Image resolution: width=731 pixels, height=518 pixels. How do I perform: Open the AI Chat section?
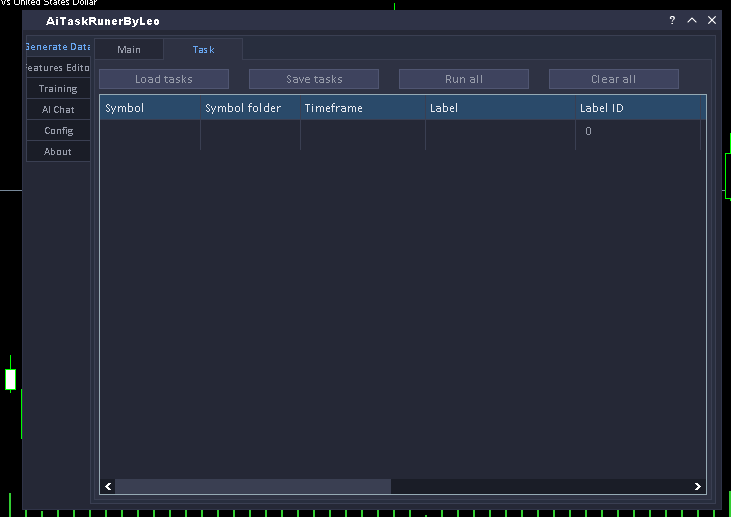[58, 110]
